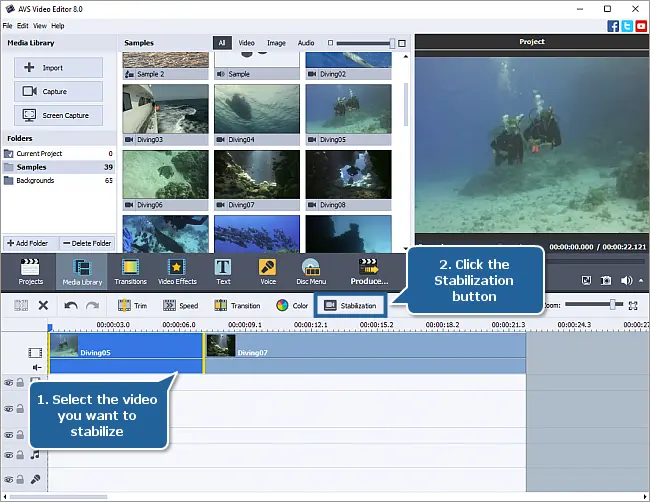Click the Voice recording icon
The image size is (650, 502).
coord(267,271)
